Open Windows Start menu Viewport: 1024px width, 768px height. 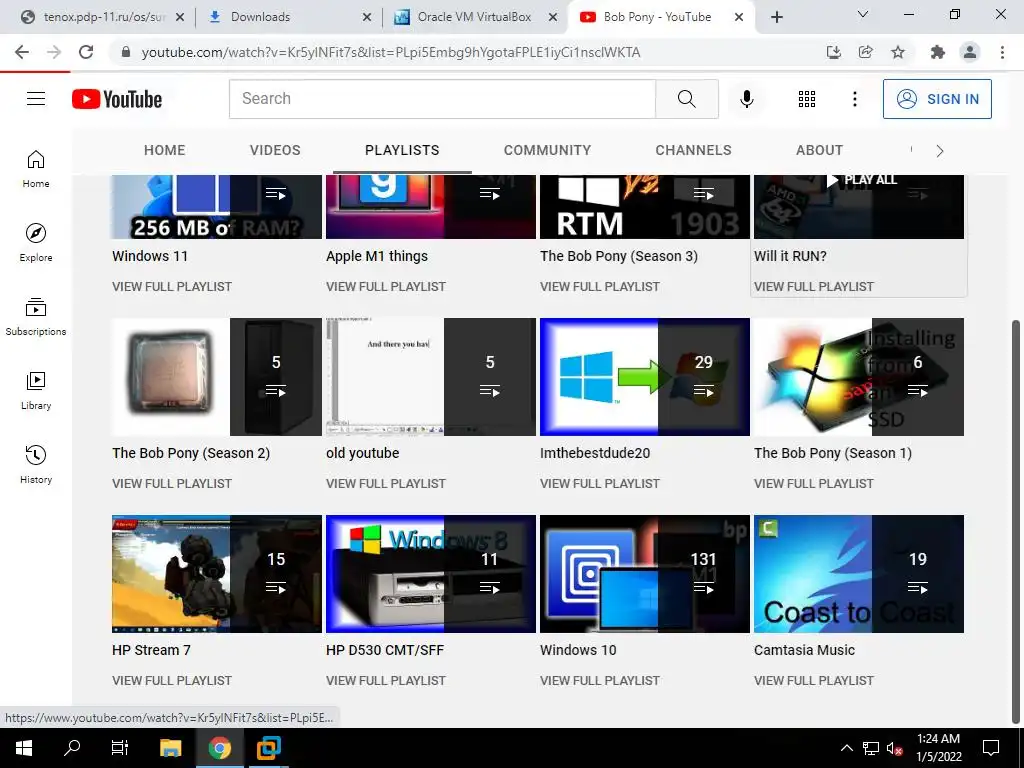click(x=24, y=748)
